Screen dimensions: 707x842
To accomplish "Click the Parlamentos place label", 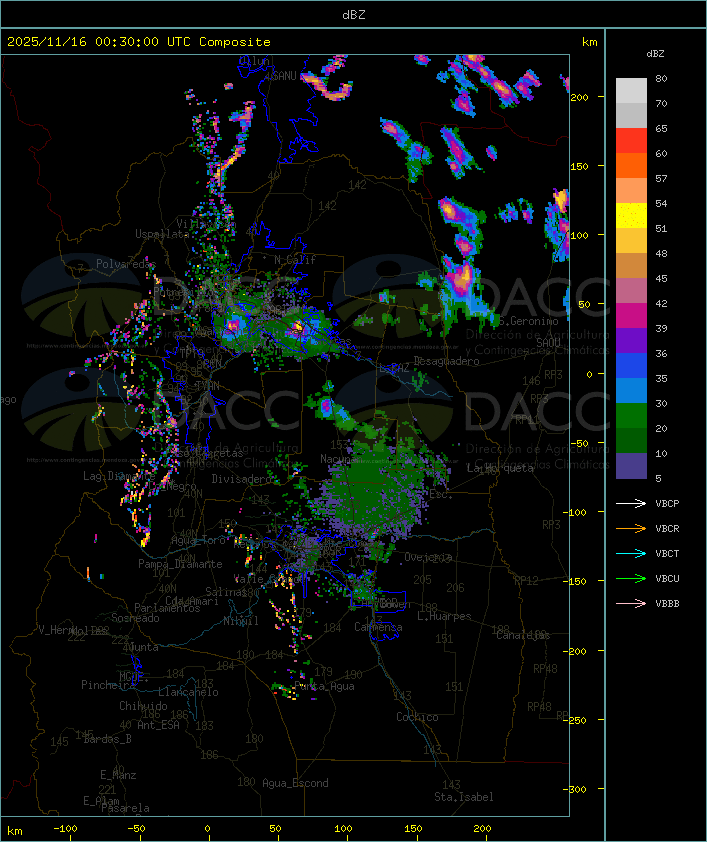I will coord(167,608).
